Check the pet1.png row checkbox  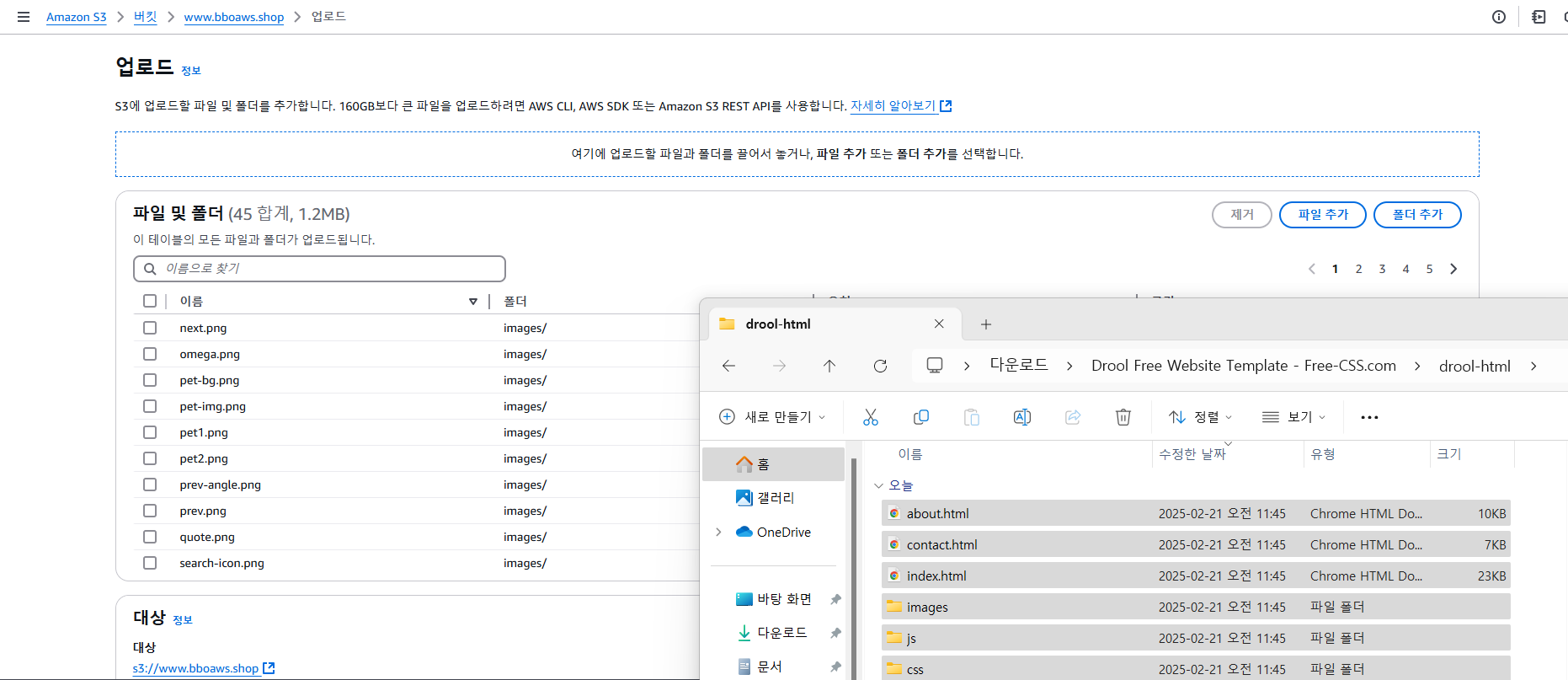tap(150, 432)
